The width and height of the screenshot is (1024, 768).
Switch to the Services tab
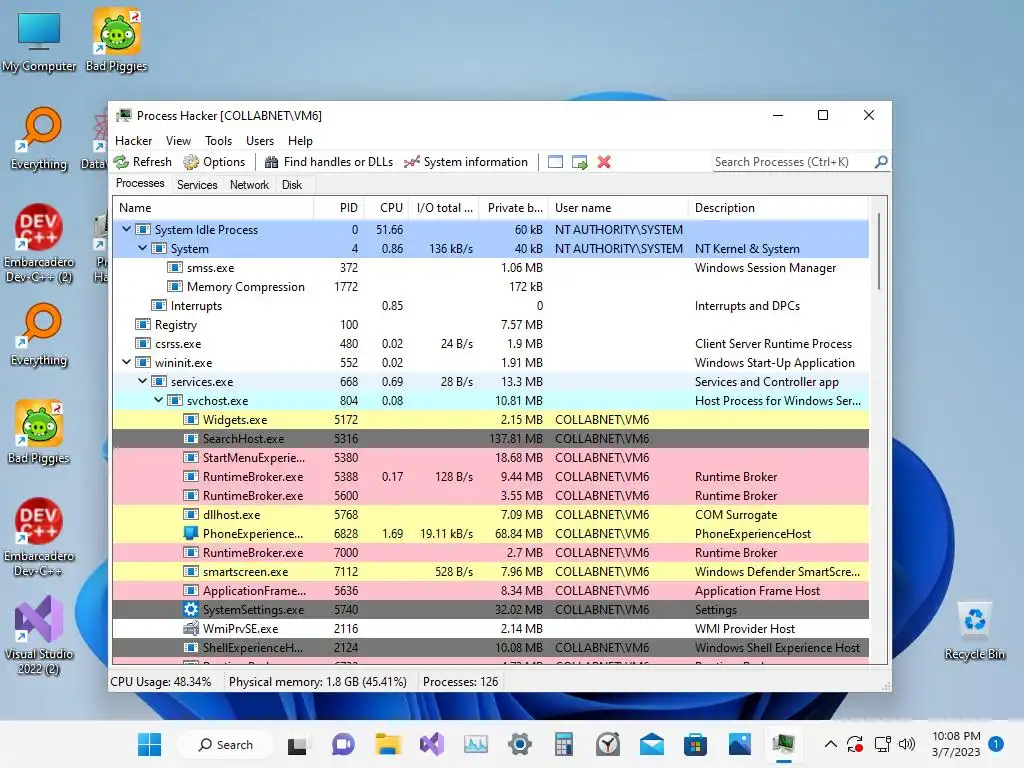coord(197,185)
